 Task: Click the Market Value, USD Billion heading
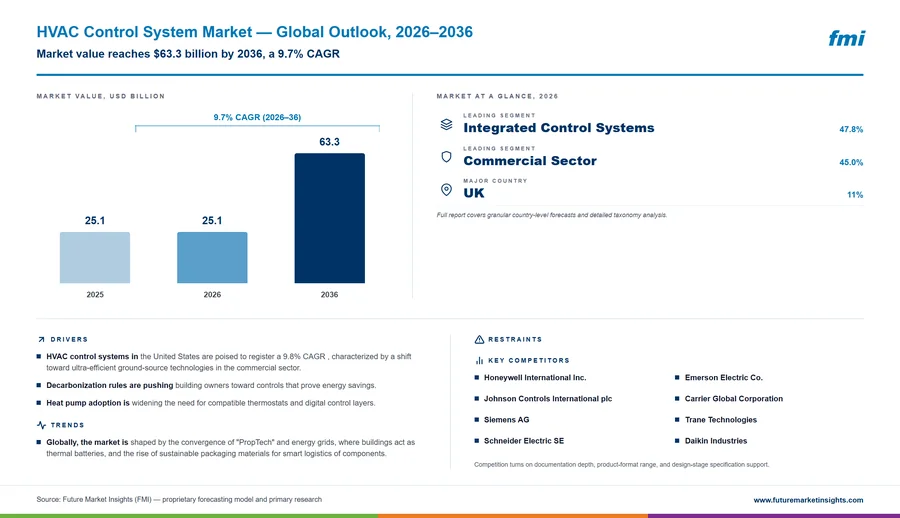click(100, 96)
